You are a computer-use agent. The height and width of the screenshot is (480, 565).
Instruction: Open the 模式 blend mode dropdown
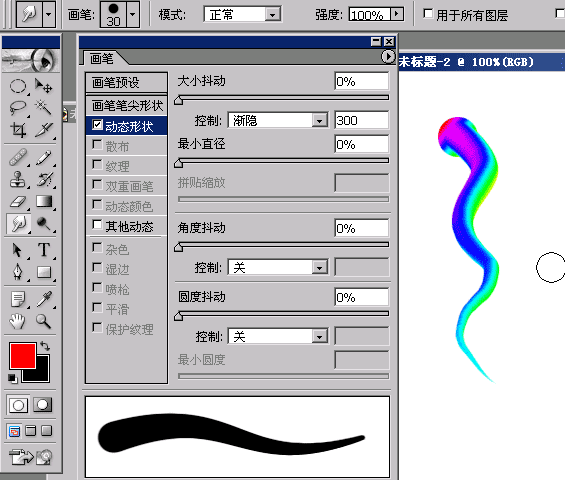243,15
